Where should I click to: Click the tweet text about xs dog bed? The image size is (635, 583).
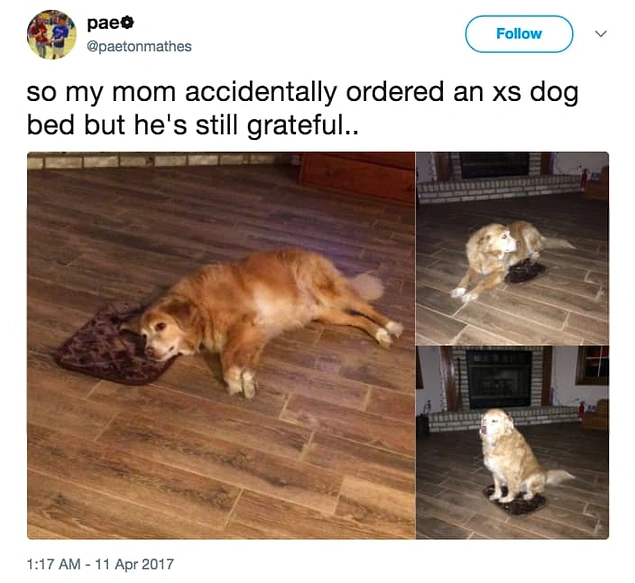(x=302, y=108)
